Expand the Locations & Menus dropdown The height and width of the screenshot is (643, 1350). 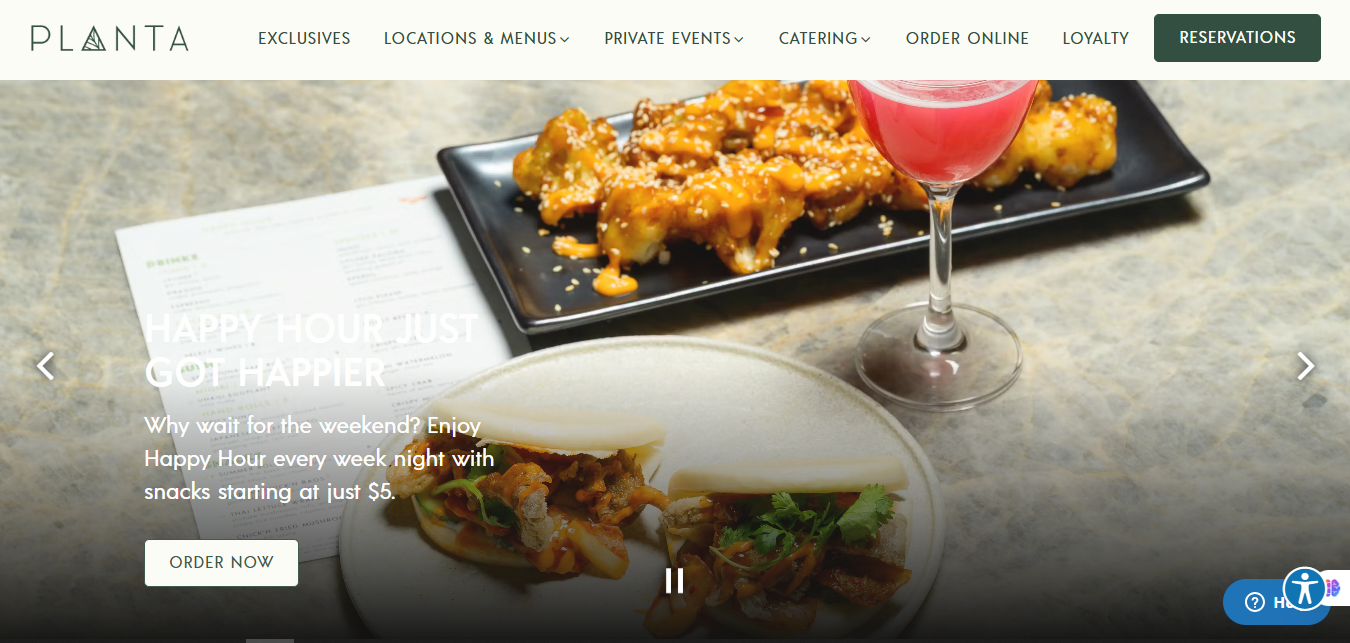[x=477, y=39]
